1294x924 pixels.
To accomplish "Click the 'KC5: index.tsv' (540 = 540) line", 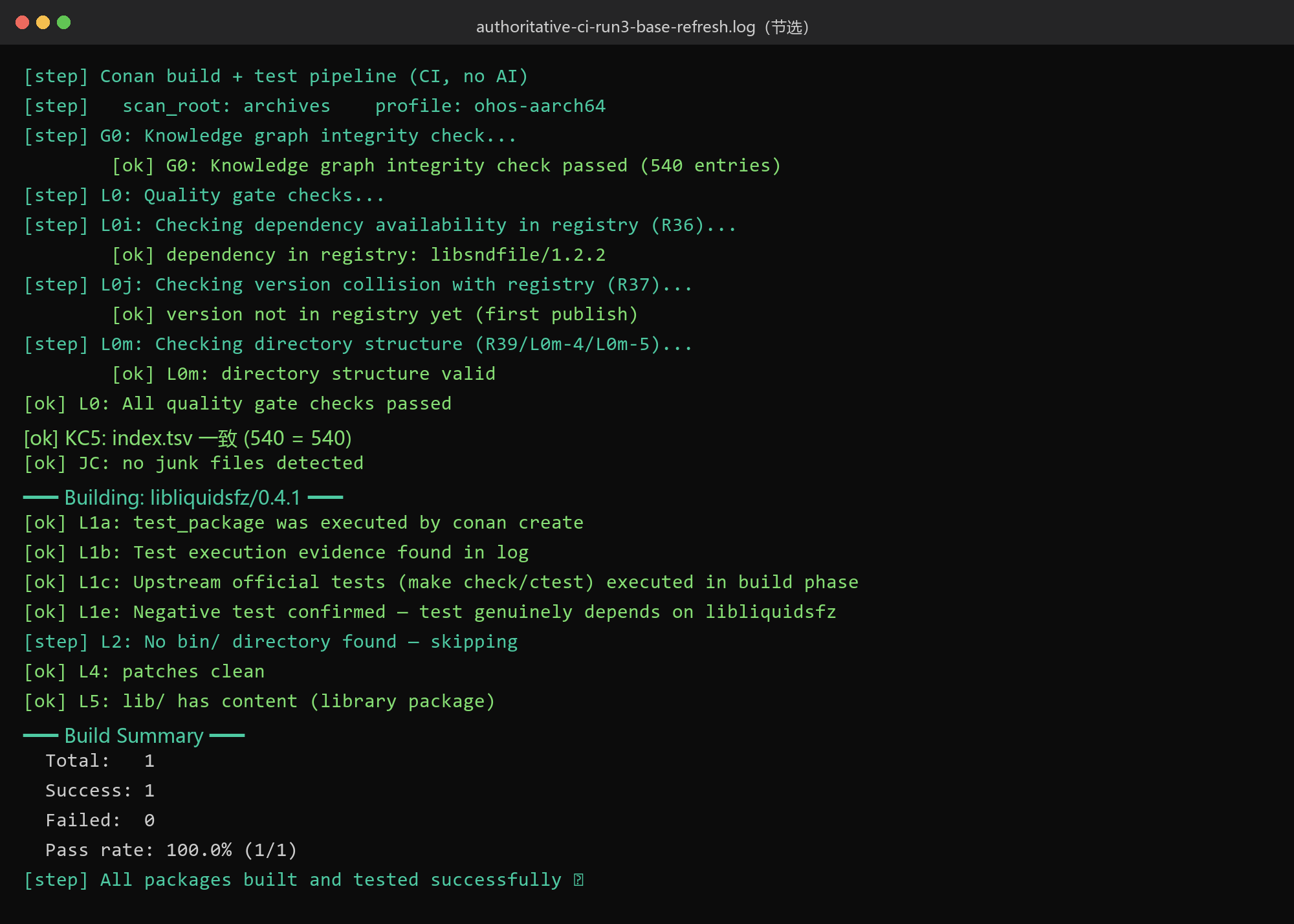I will 188,438.
